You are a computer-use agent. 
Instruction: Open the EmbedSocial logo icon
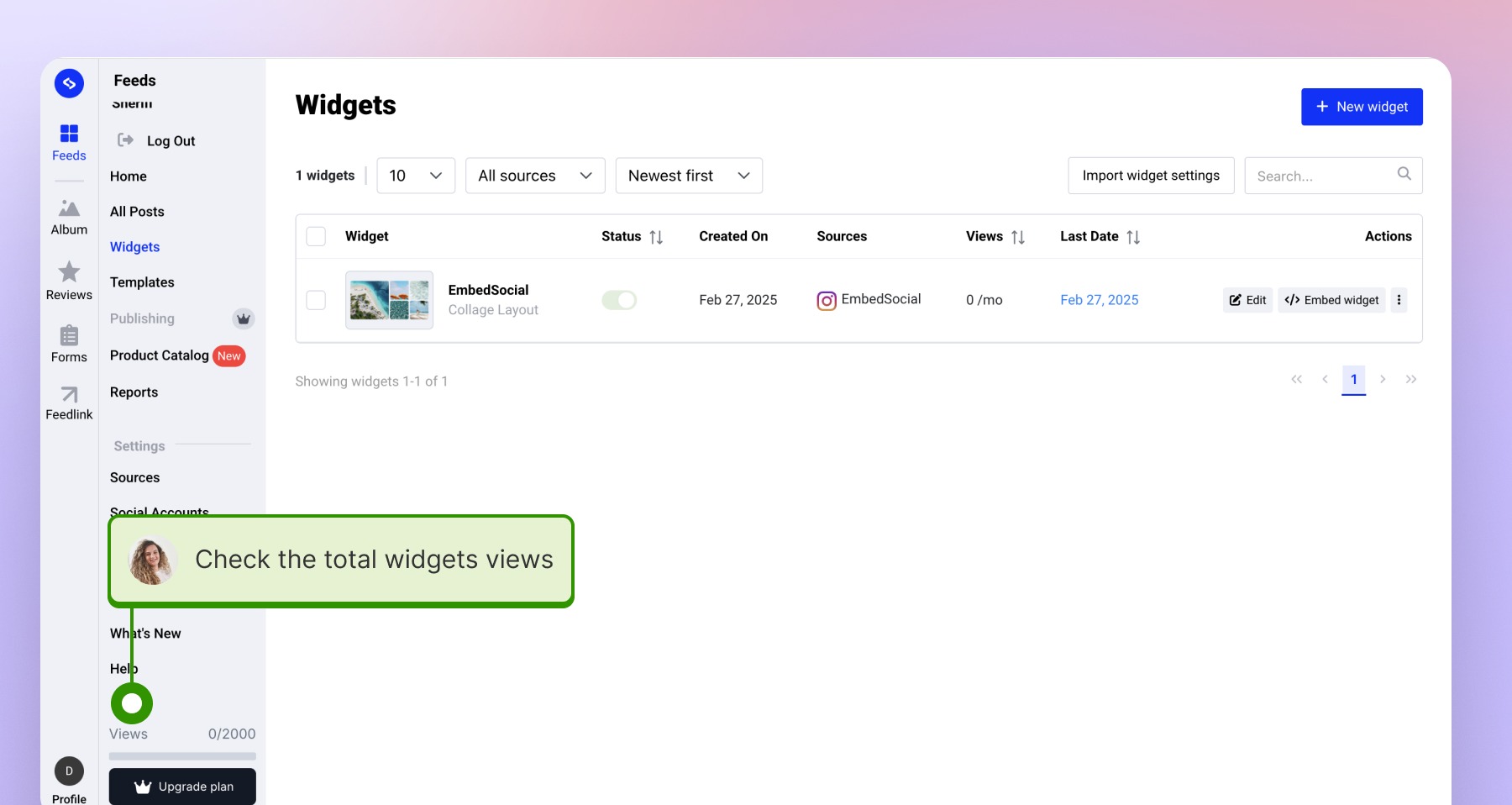(x=69, y=83)
